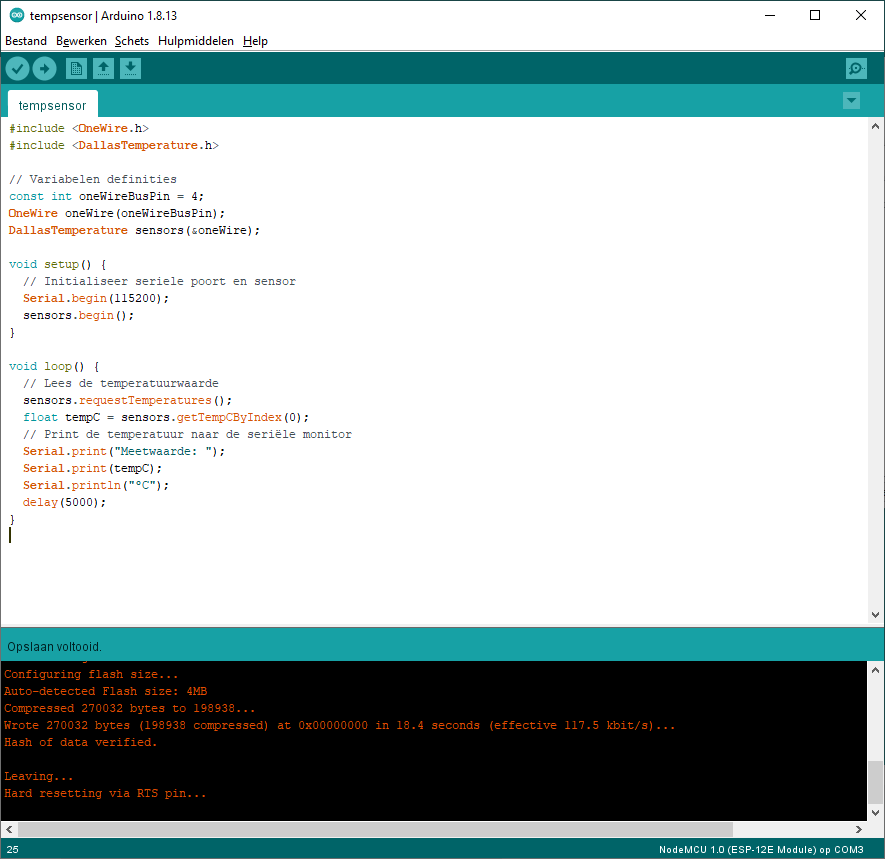Click 'Opslaan voltooid.' status message
The image size is (885, 859).
[x=55, y=647]
